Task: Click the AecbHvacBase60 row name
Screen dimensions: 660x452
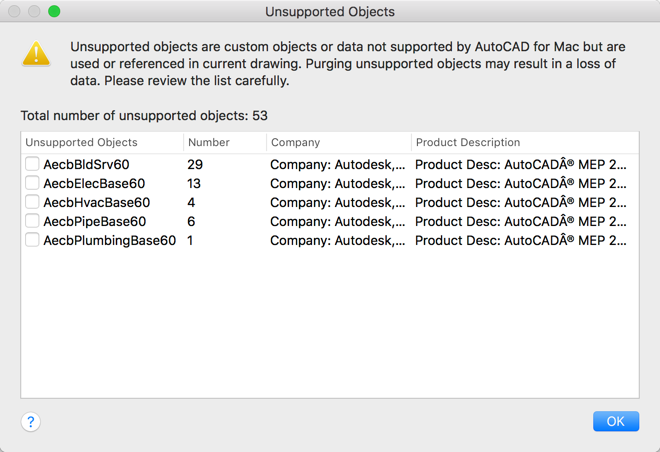Action: pyautogui.click(x=96, y=202)
